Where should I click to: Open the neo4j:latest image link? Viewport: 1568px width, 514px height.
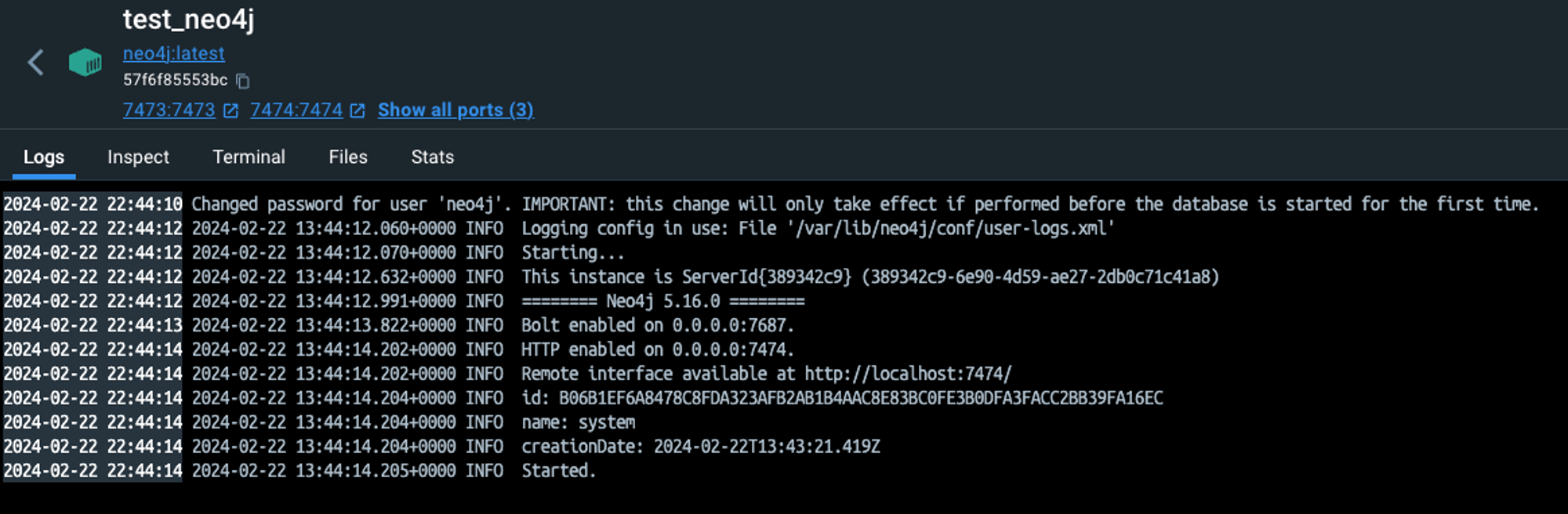point(173,53)
